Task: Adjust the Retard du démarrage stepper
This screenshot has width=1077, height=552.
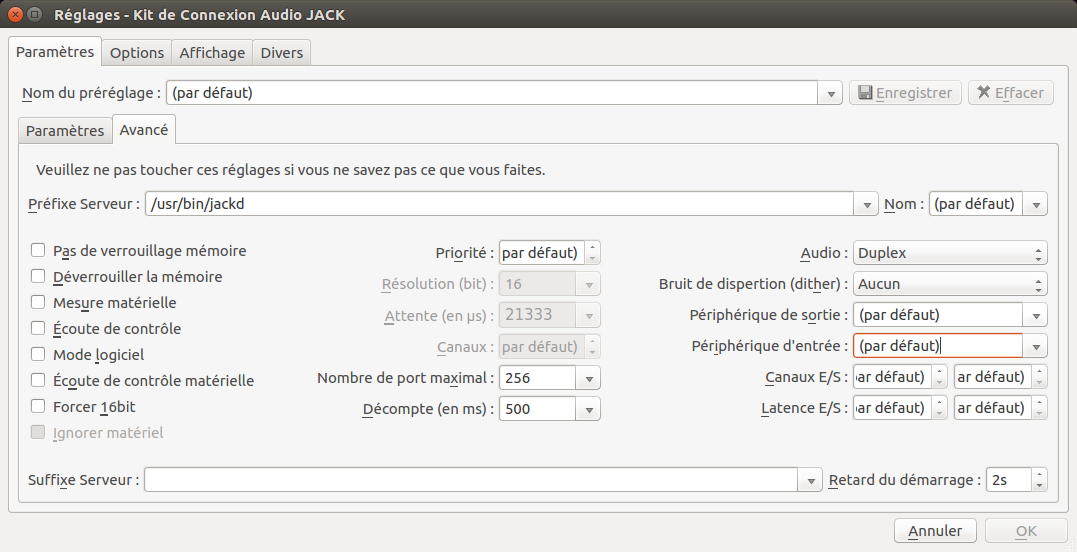Action: click(x=1039, y=480)
